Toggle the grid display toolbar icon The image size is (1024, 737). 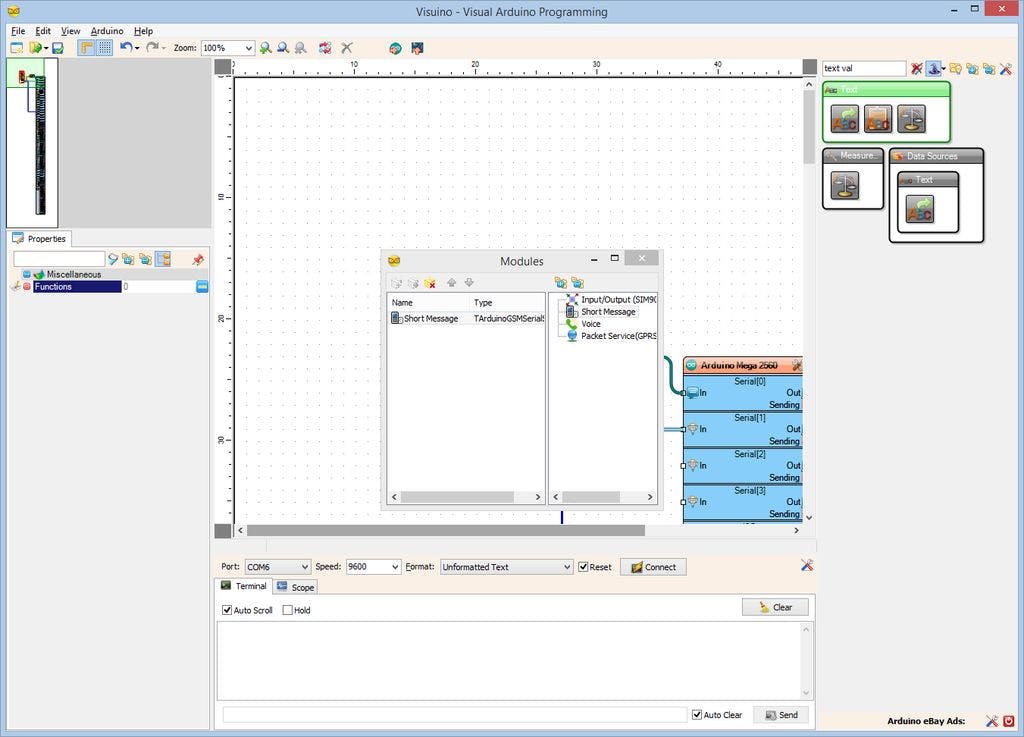pos(104,48)
